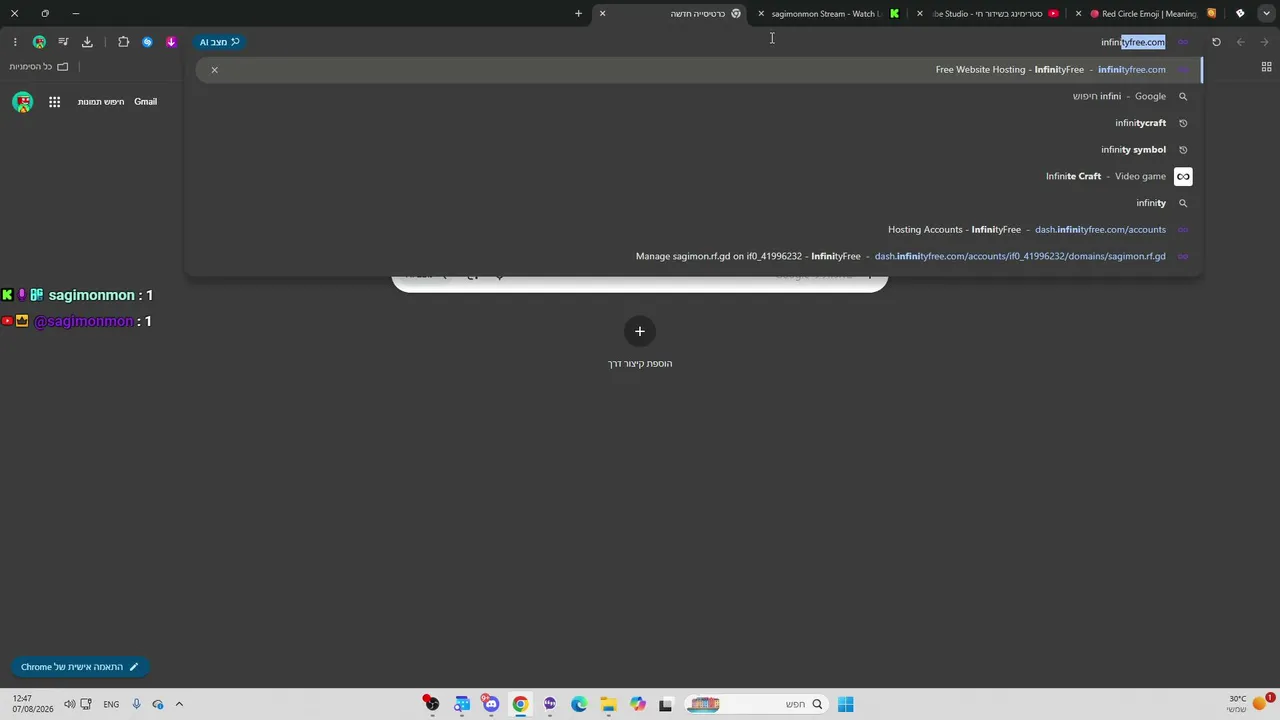The image size is (1280, 720).
Task: Click the add shortcut plus button
Action: coord(640,331)
